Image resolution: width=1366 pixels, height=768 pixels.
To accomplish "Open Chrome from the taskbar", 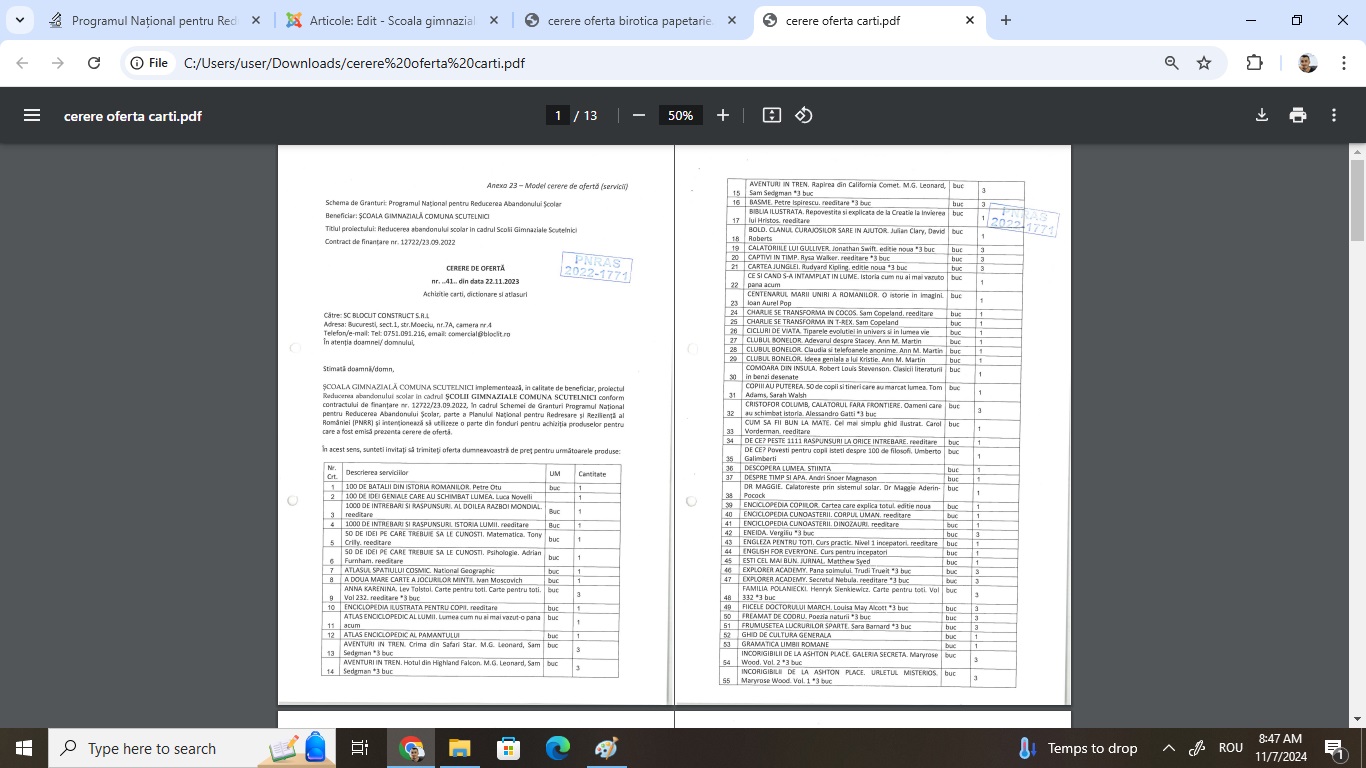I will [411, 748].
